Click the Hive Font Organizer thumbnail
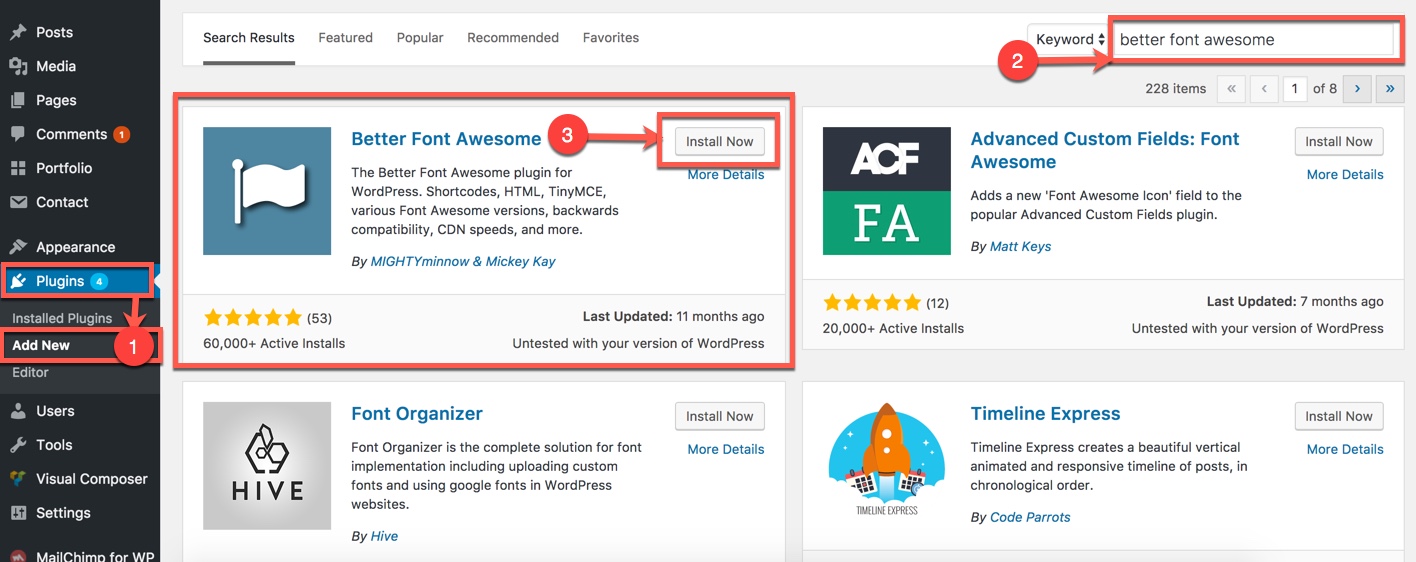1416x562 pixels. tap(267, 466)
